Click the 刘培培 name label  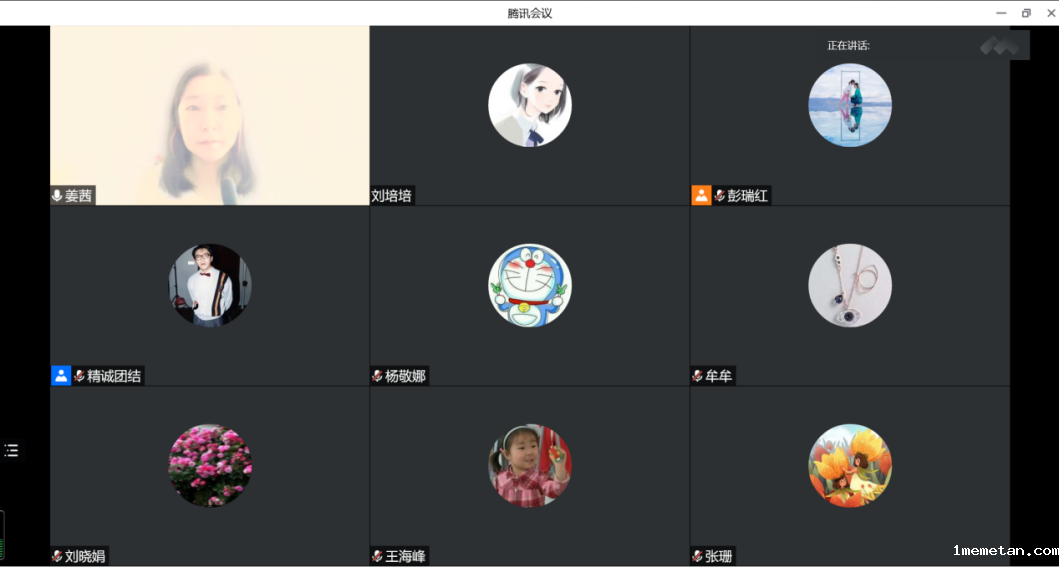click(392, 196)
